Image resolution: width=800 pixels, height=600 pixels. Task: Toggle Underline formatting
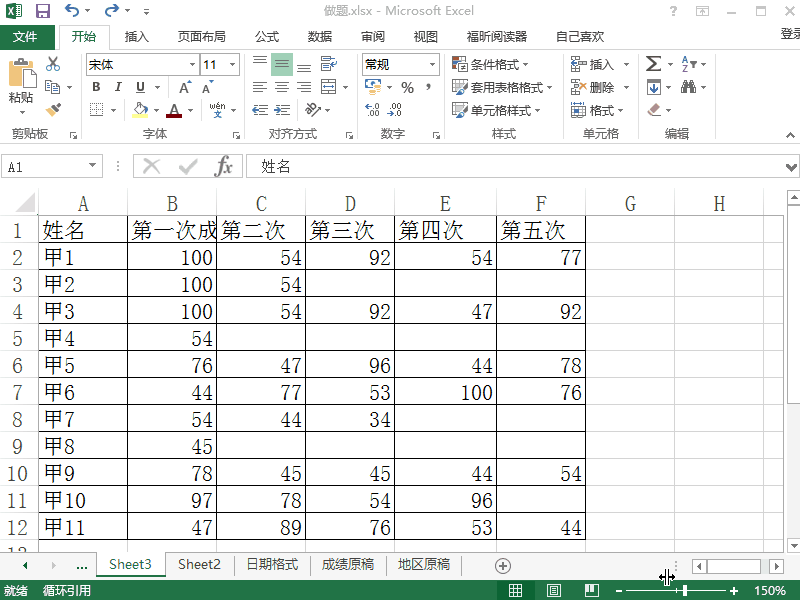[x=140, y=87]
